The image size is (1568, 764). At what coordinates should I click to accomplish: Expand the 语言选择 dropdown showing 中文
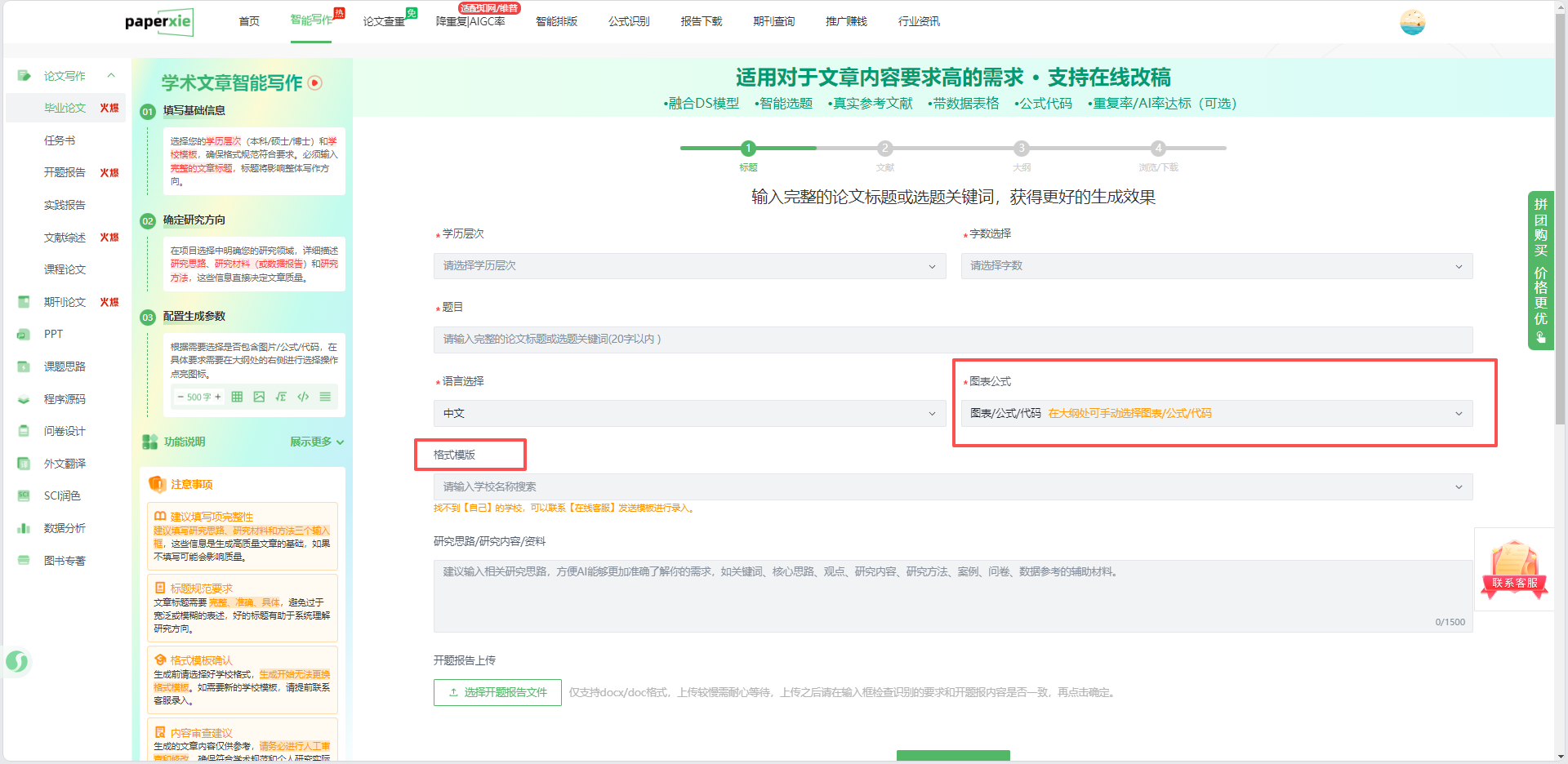coord(688,414)
